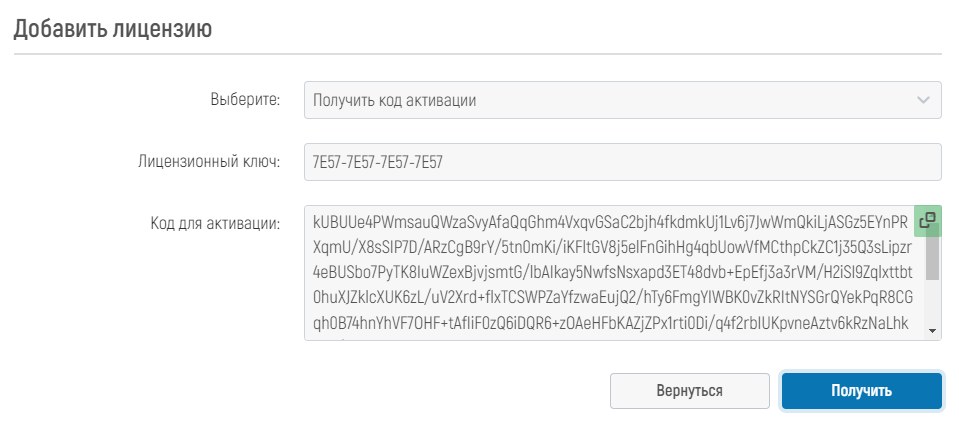Focus the Лицензионный ключ field showing 7E57-7E57-7E57-7E57
The height and width of the screenshot is (422, 959).
click(x=623, y=162)
